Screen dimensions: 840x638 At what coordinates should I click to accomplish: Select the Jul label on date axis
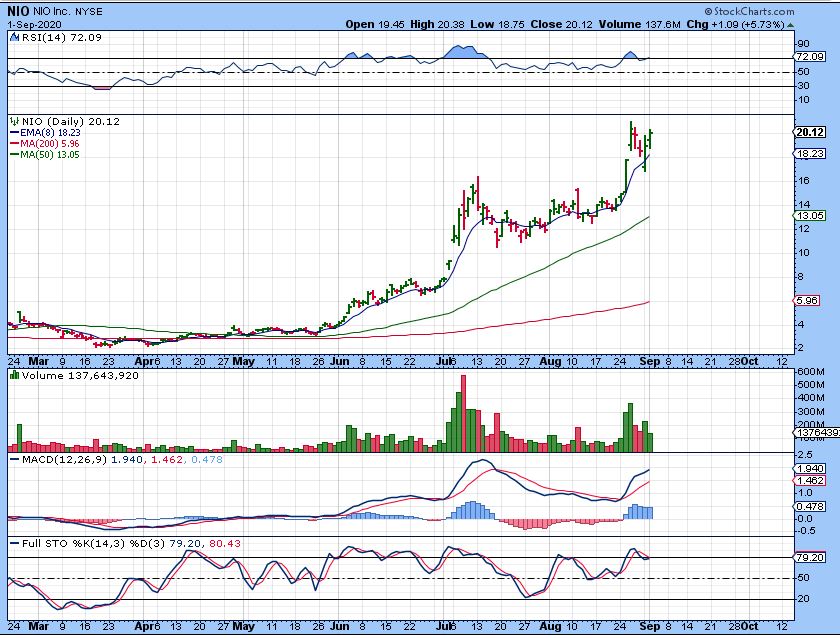coord(443,360)
